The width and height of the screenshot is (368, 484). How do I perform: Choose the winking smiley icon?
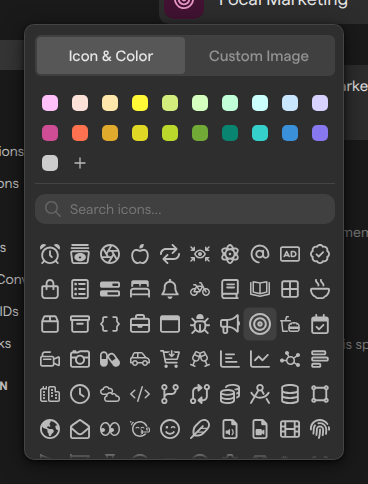(170, 429)
